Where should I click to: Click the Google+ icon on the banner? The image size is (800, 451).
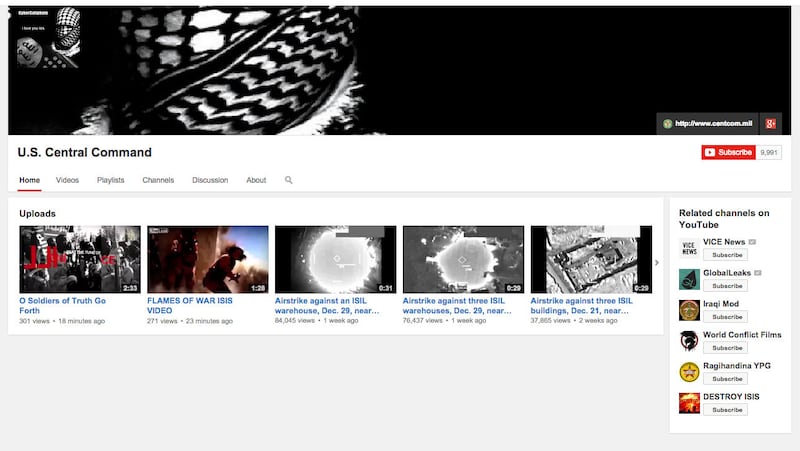pos(770,123)
